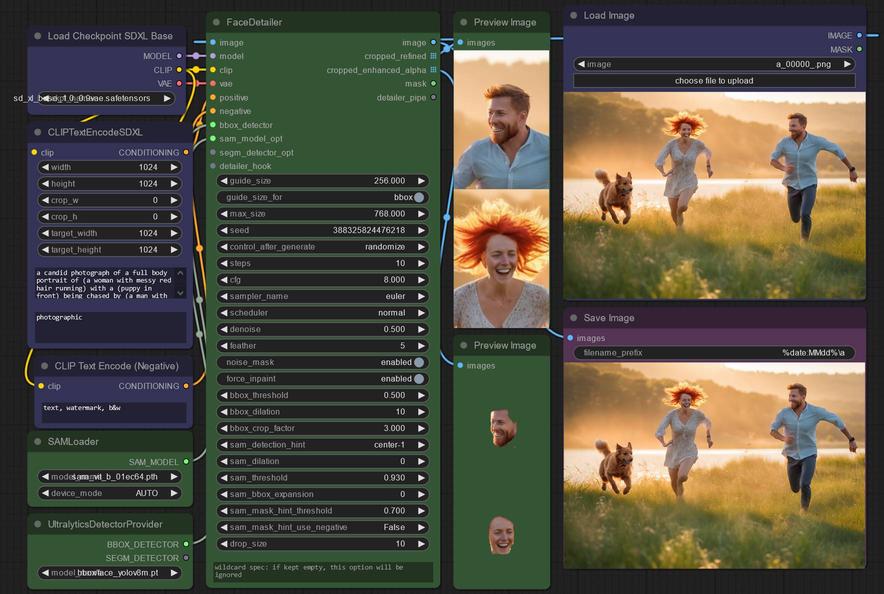Collapse the FaceDetailer node via title dot
884x594 pixels.
[216, 23]
